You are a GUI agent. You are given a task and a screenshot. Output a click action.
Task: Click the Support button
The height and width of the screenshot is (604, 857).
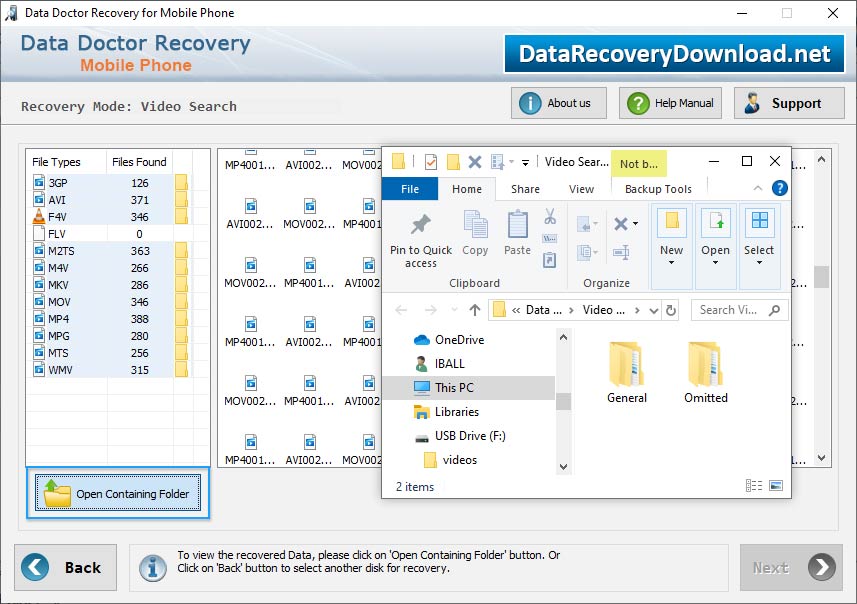[789, 103]
